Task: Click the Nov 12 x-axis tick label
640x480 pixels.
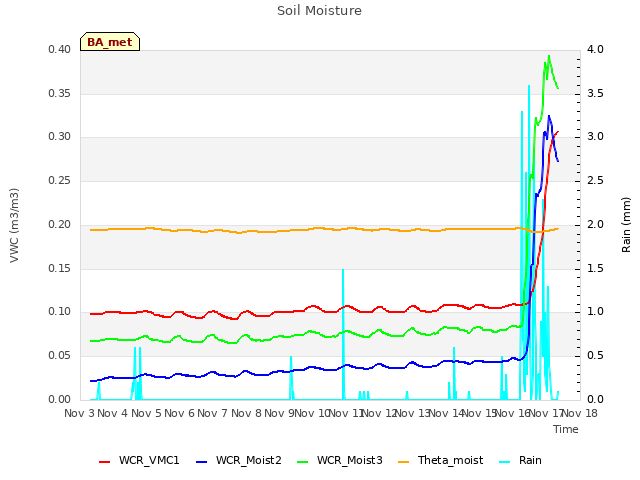Action: pyautogui.click(x=379, y=413)
